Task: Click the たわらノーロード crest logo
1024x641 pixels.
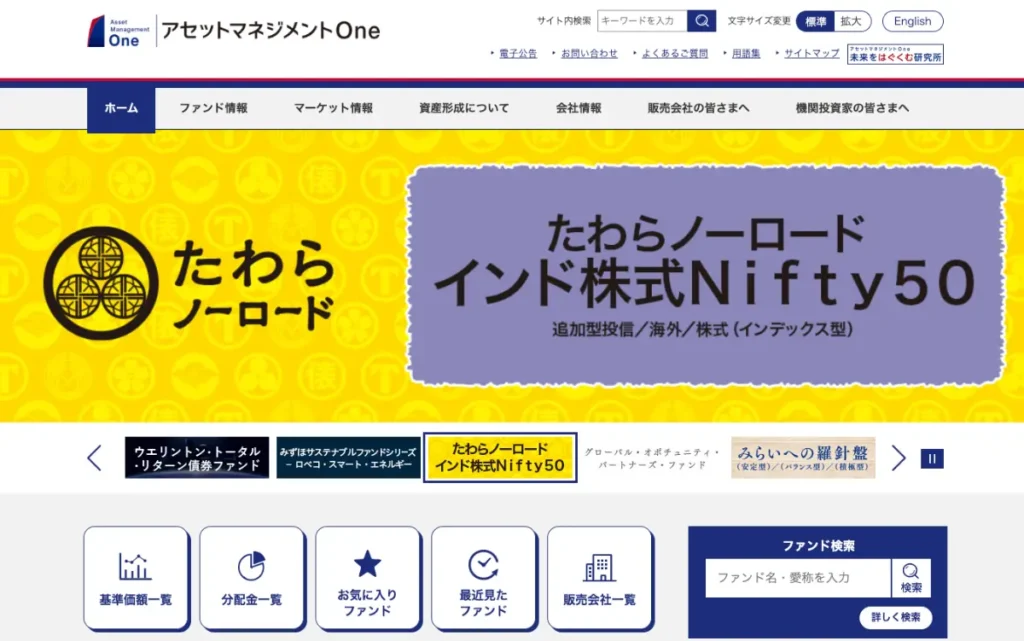Action: coord(101,283)
